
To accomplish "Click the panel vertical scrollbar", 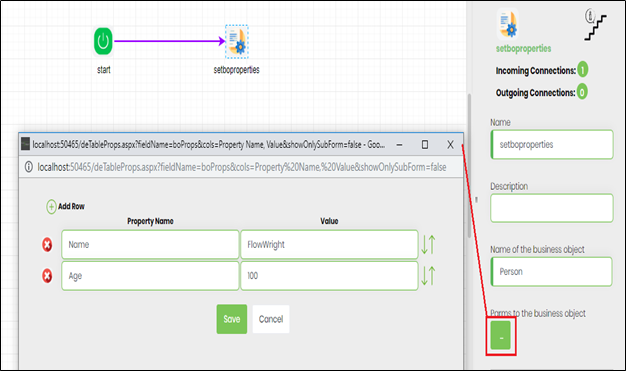I will pyautogui.click(x=470, y=166).
